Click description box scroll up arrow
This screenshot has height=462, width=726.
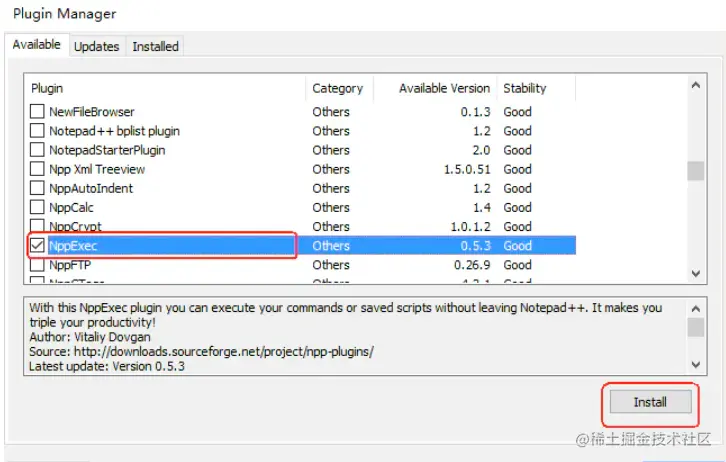click(x=695, y=308)
